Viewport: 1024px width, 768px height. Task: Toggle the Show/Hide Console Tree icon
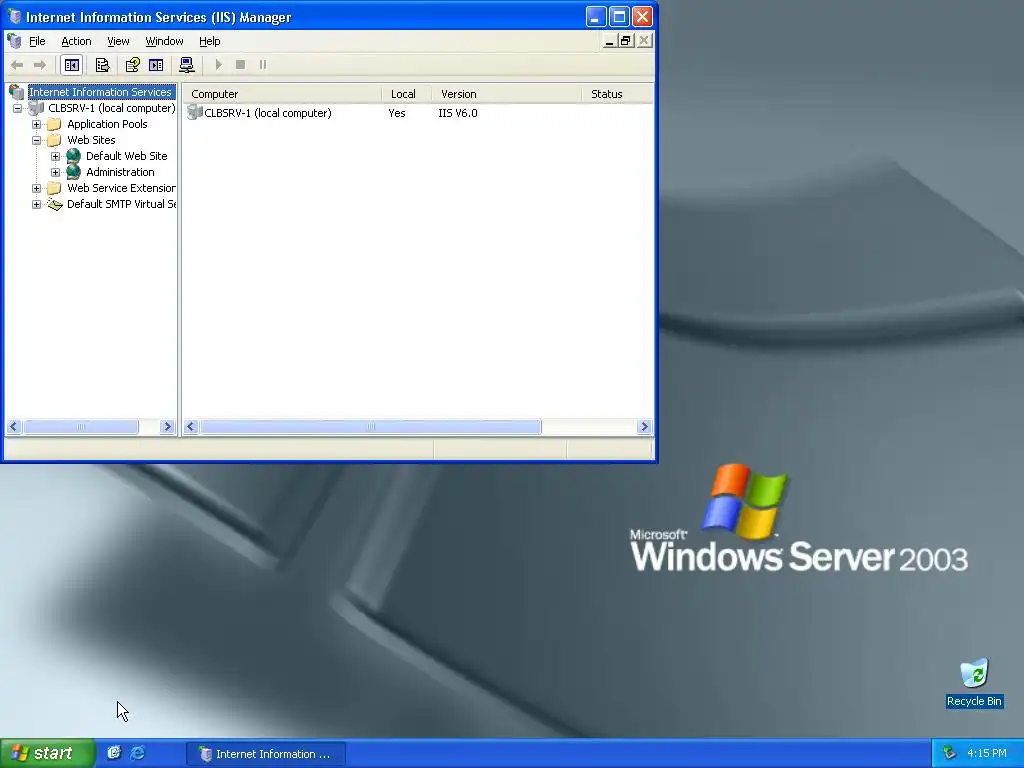[71, 65]
